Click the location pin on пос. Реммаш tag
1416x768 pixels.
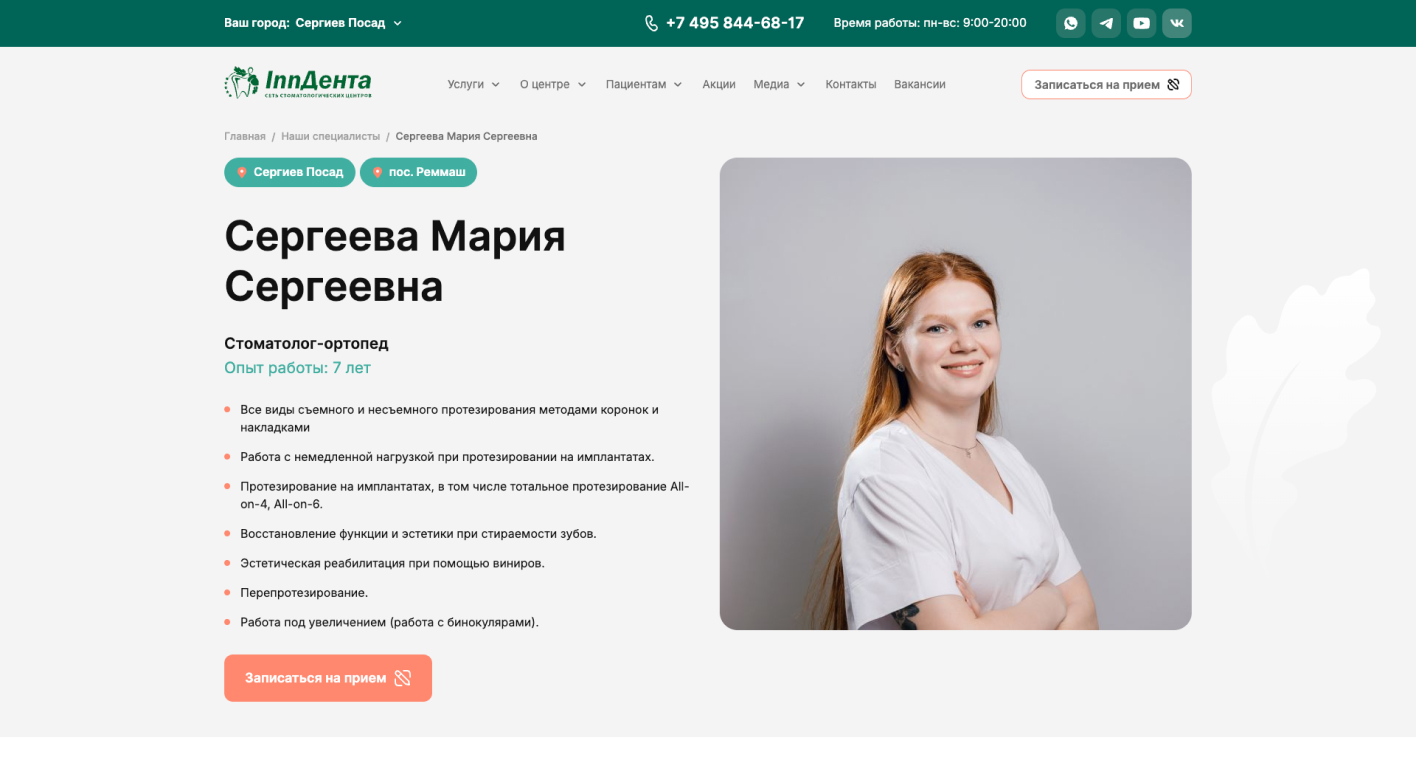tap(377, 172)
